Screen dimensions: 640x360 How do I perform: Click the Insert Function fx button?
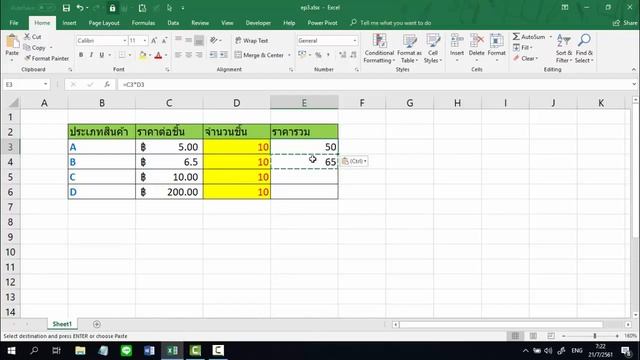pyautogui.click(x=107, y=84)
